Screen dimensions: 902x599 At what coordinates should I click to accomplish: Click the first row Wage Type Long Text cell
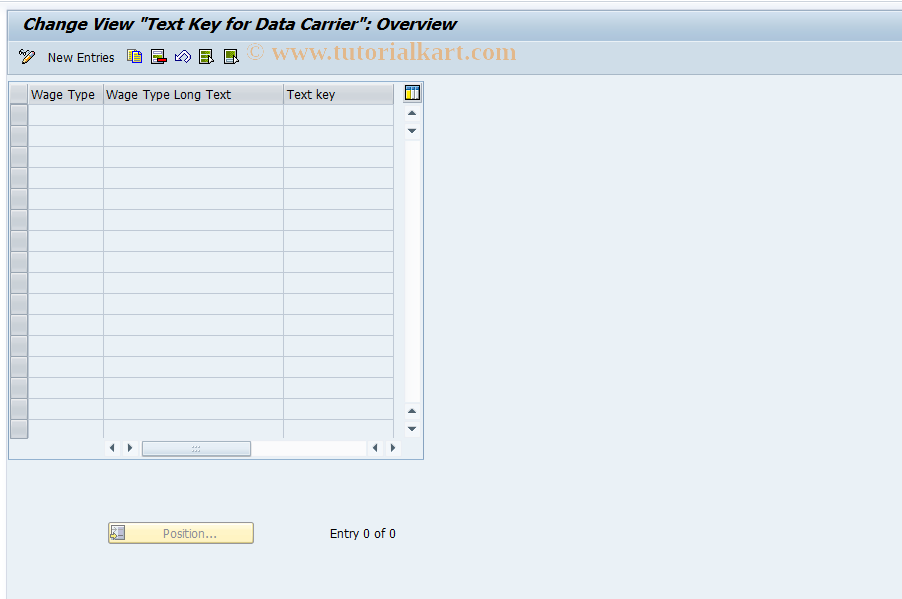click(193, 115)
